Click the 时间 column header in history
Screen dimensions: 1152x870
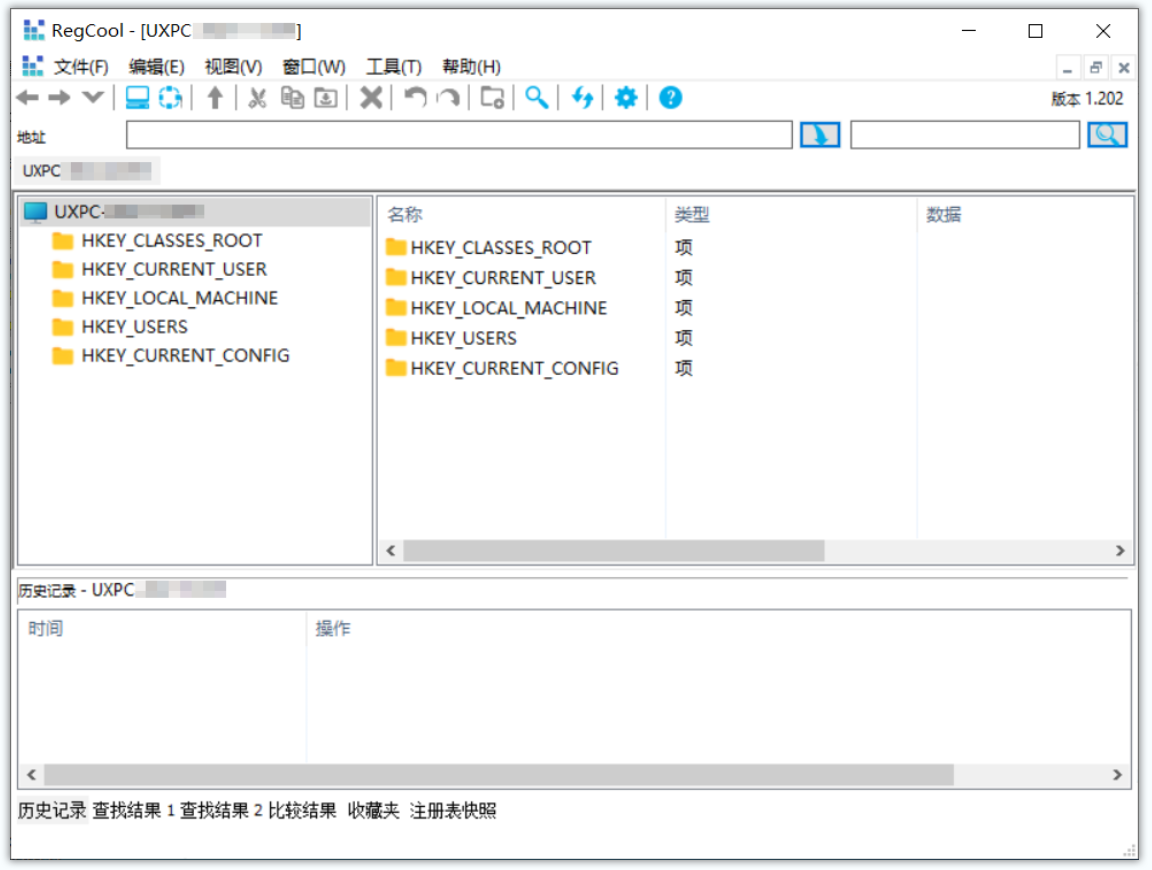point(162,629)
